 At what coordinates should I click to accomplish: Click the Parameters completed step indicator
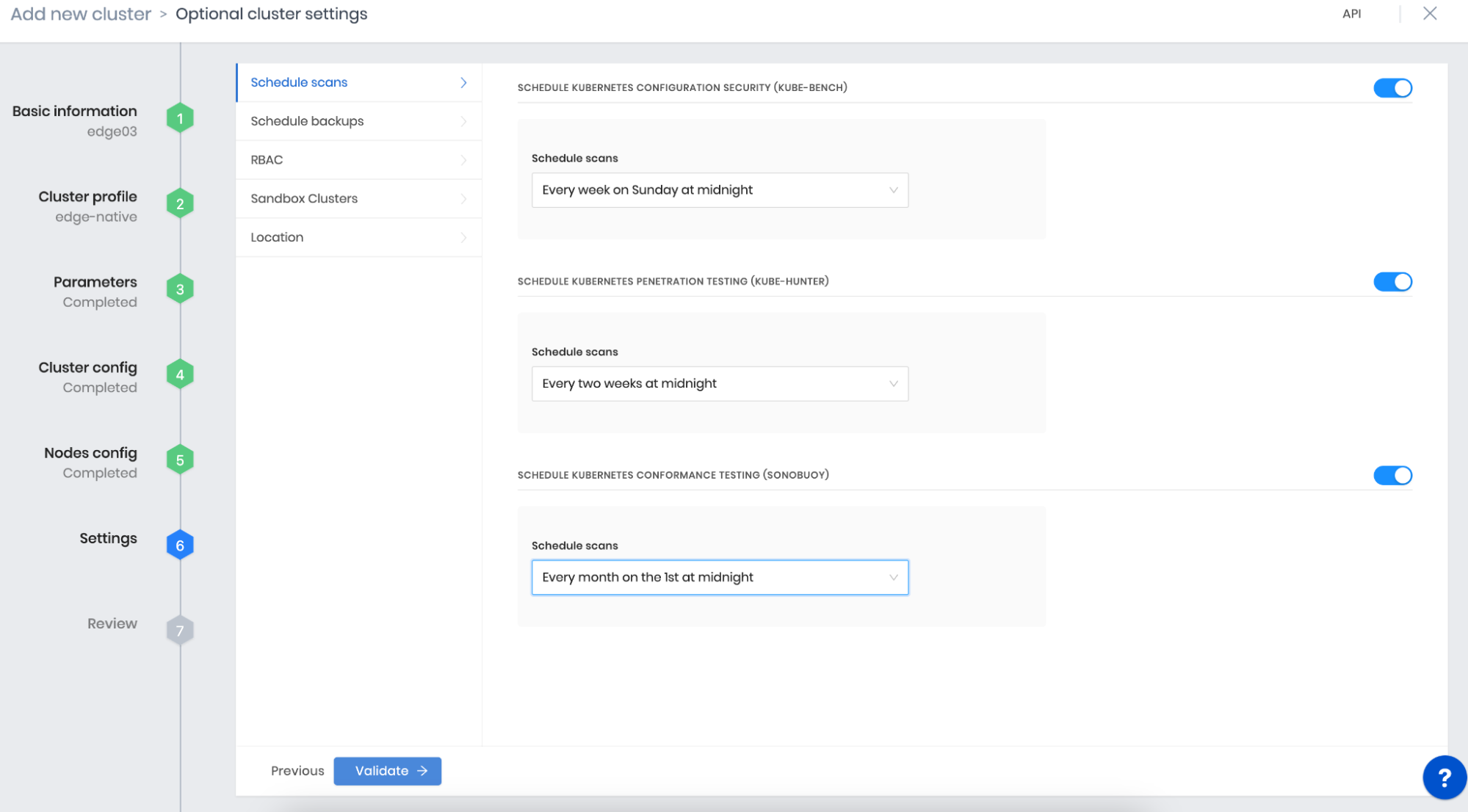[x=180, y=288]
